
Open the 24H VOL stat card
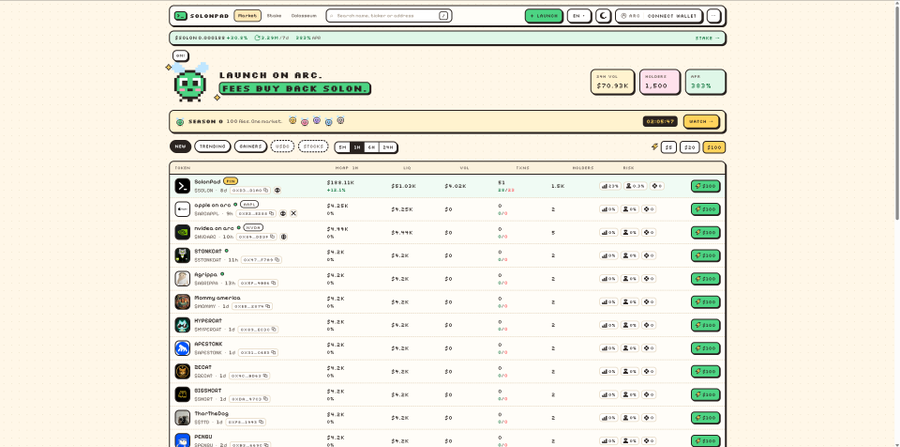point(612,82)
